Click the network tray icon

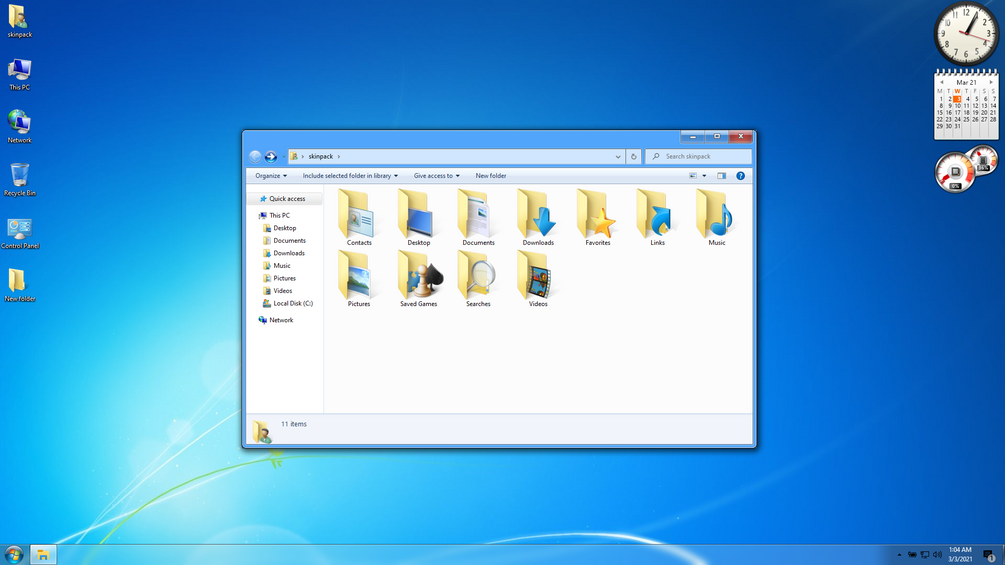924,555
